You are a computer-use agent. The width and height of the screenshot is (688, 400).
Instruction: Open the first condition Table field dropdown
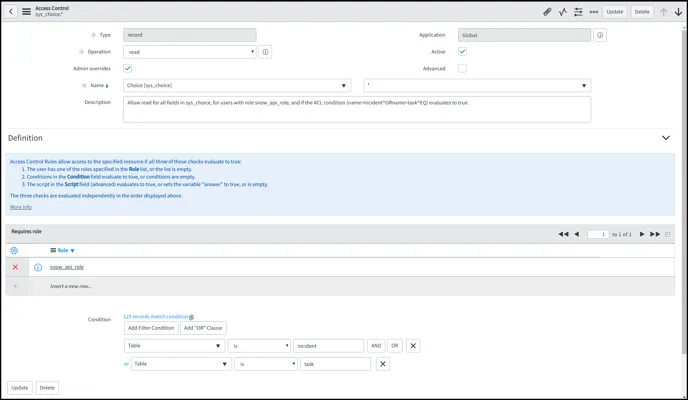pos(175,346)
